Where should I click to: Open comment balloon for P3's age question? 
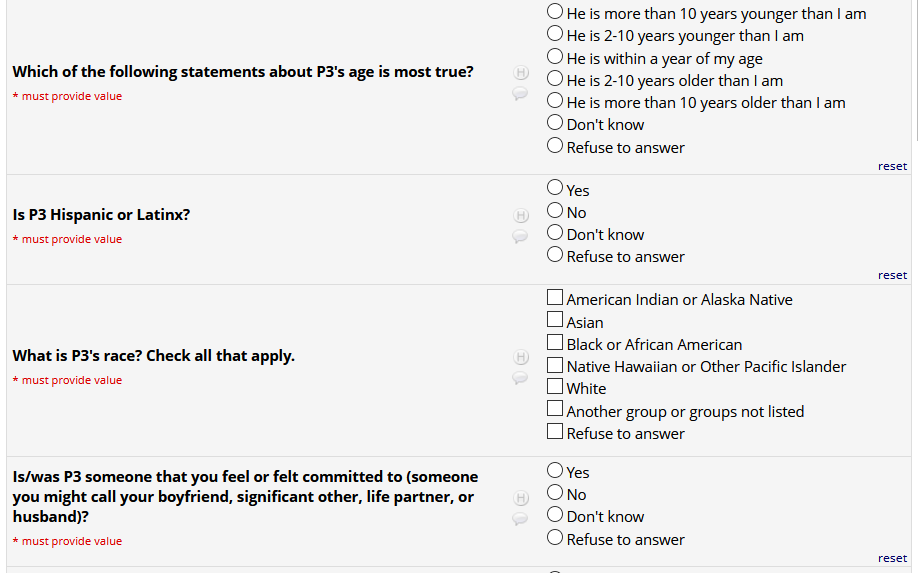click(x=520, y=93)
